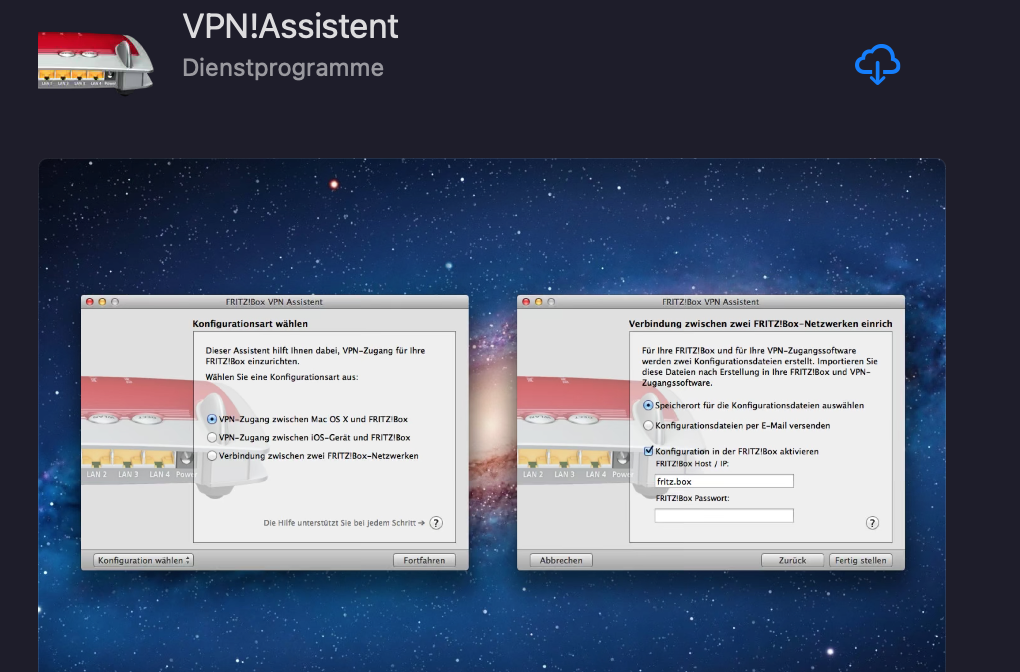Close the Konfigurationsart wählen window with red button

pos(90,302)
